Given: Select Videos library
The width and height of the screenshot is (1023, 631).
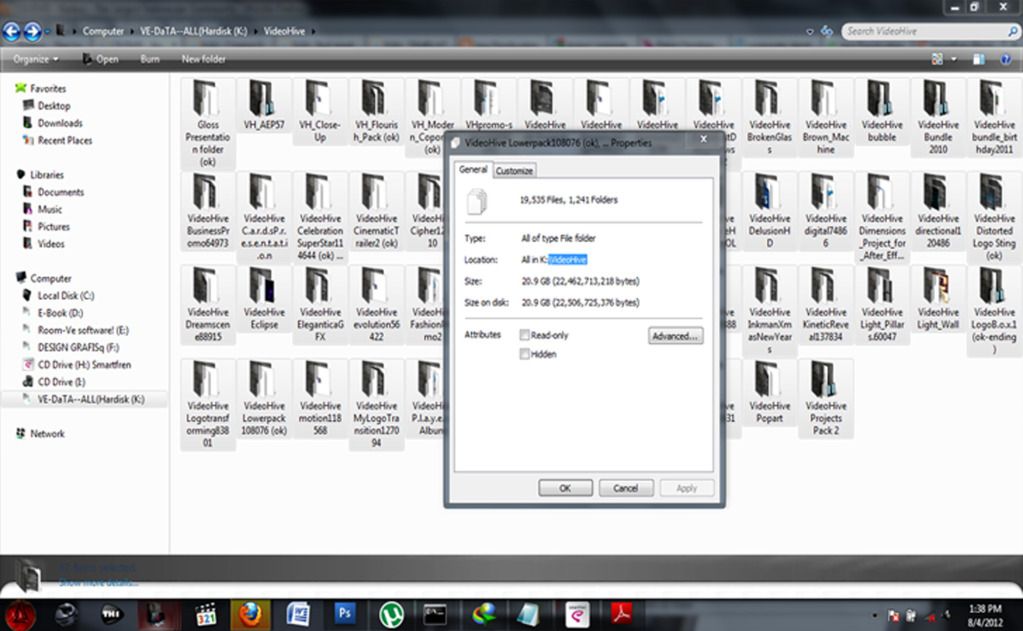Looking at the screenshot, I should click(x=51, y=243).
